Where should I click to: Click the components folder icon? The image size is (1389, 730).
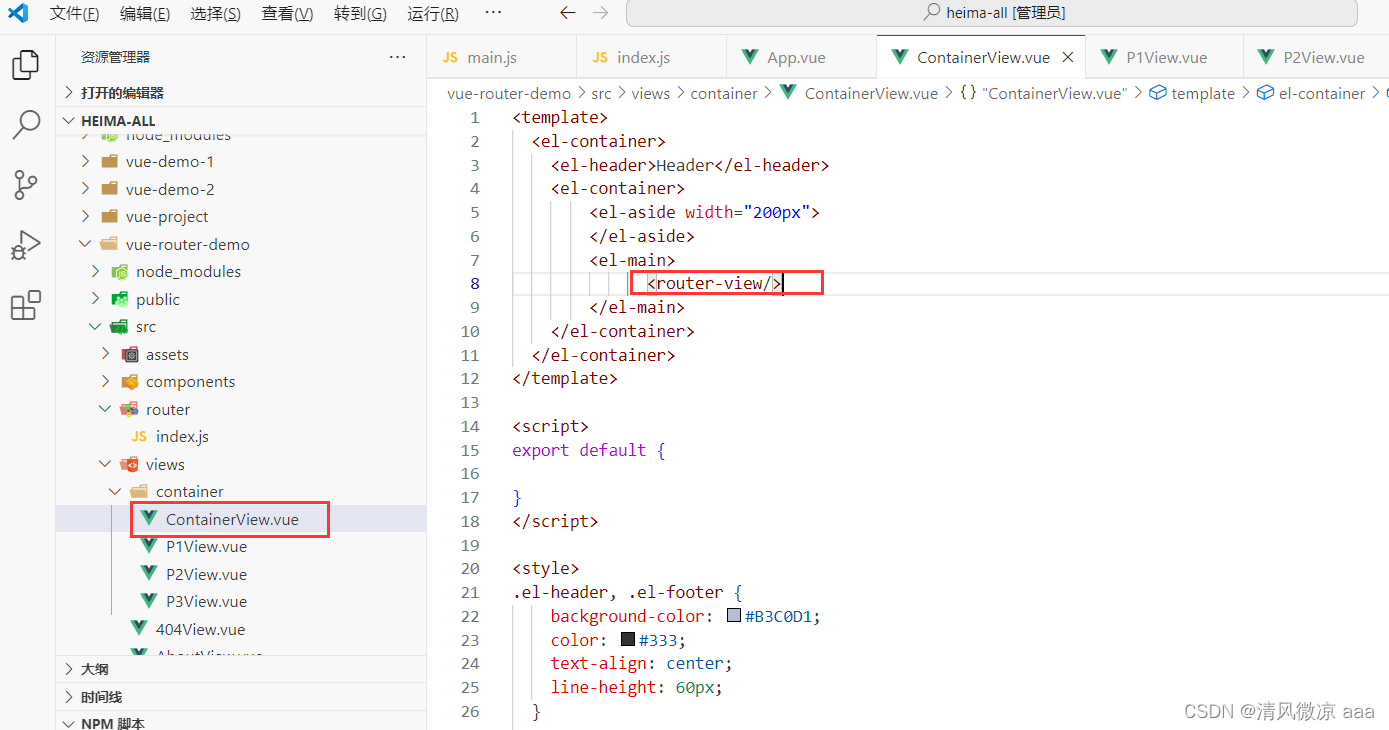coord(129,382)
